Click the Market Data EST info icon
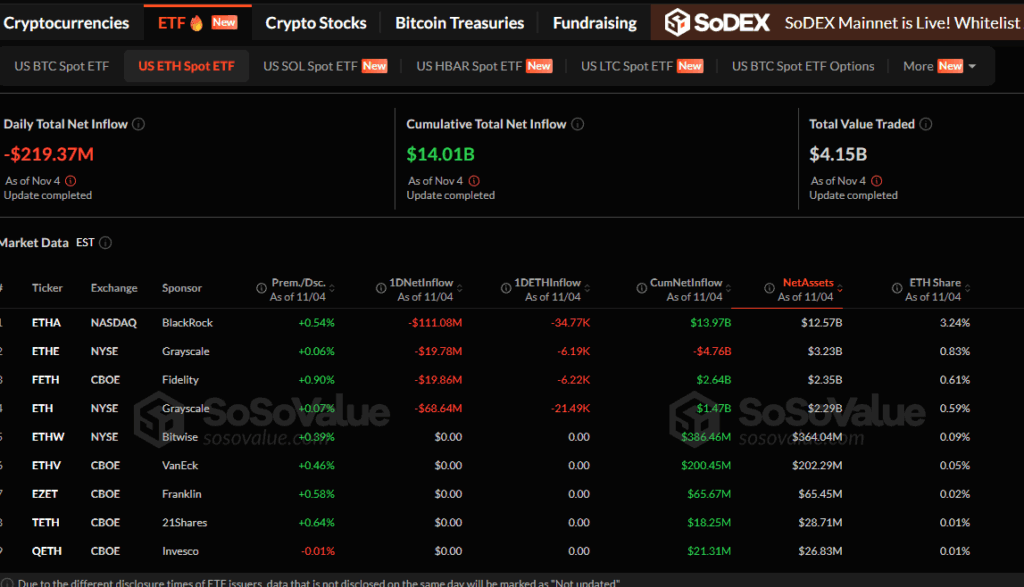This screenshot has width=1024, height=587. click(x=106, y=243)
